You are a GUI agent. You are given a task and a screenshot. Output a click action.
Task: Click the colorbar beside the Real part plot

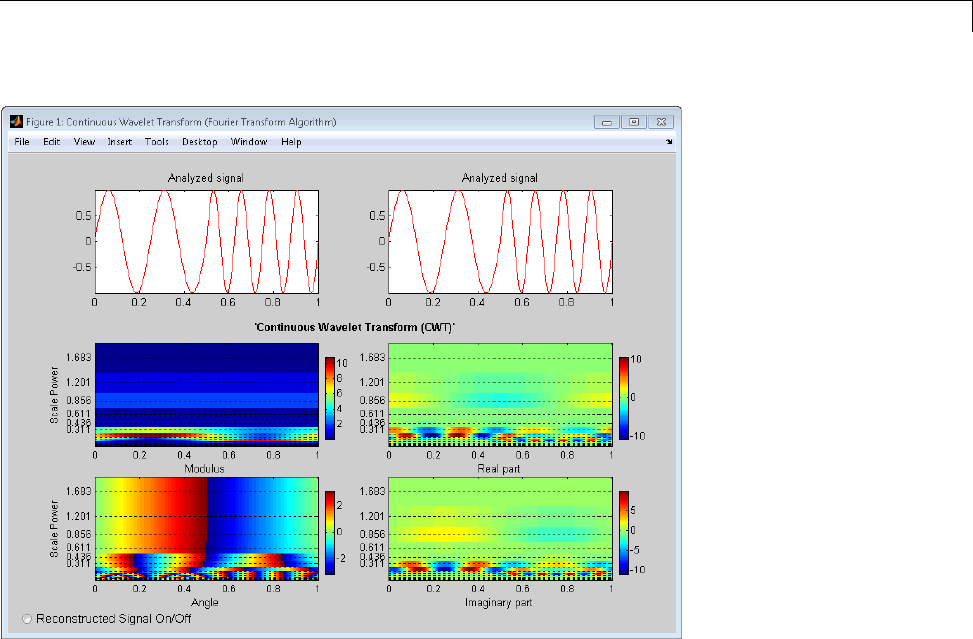(x=624, y=398)
